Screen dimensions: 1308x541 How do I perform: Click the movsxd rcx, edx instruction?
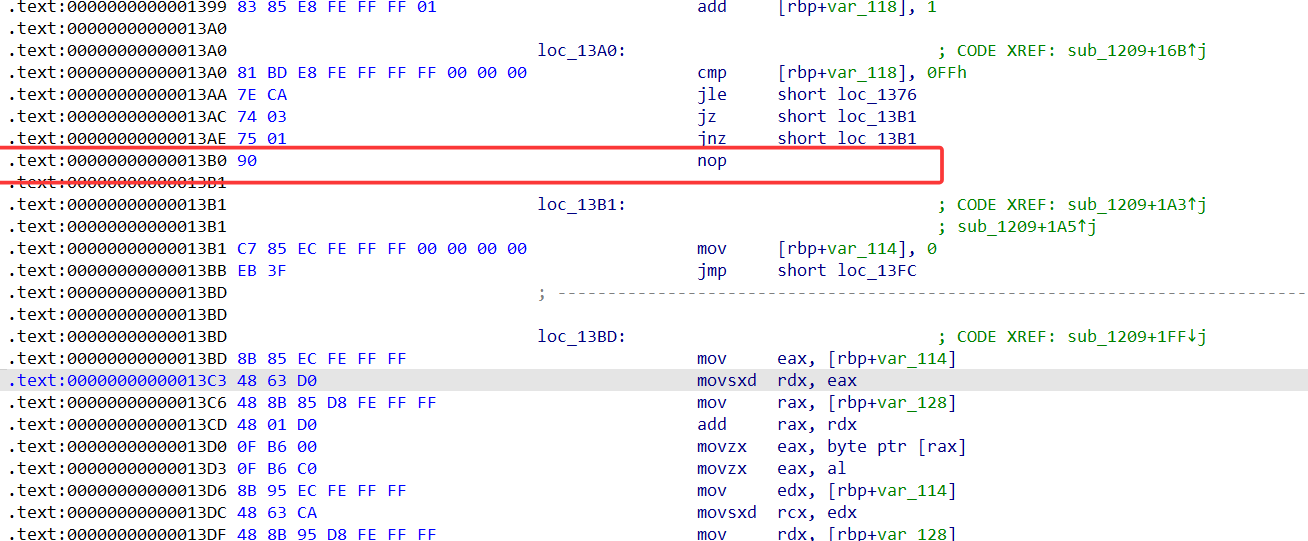pyautogui.click(x=777, y=512)
